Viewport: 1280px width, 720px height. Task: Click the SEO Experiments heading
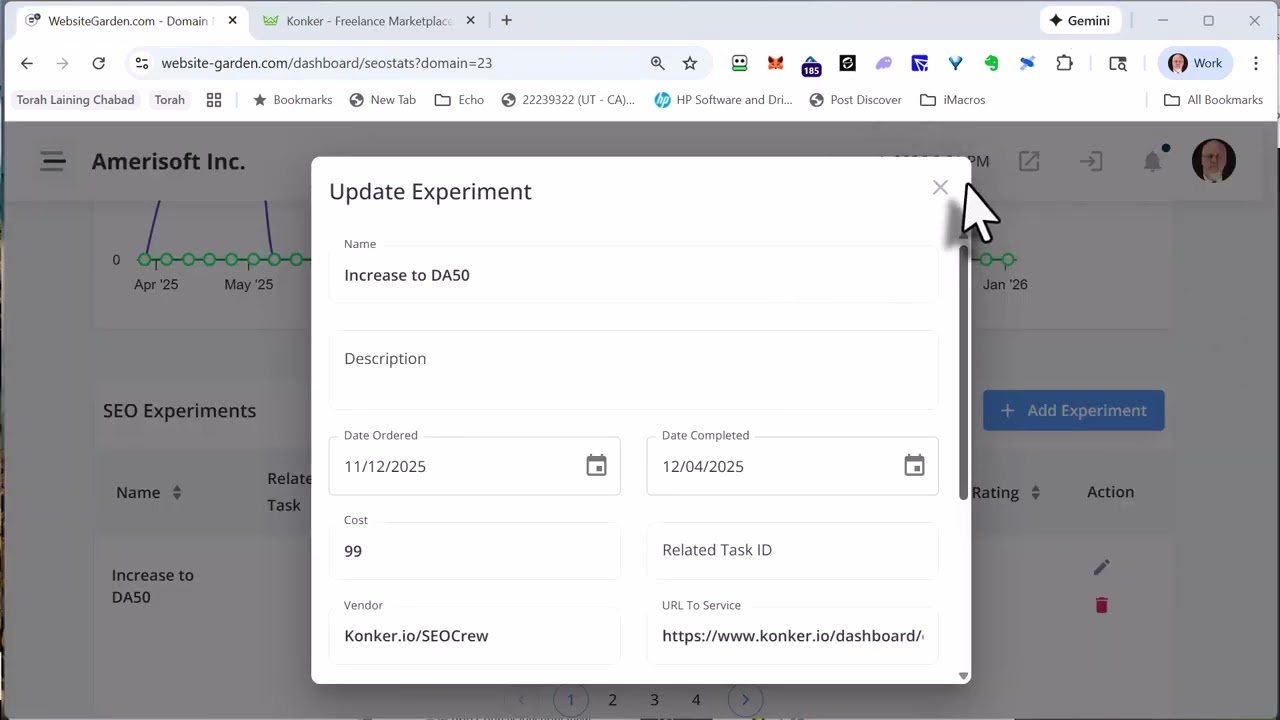pos(179,410)
